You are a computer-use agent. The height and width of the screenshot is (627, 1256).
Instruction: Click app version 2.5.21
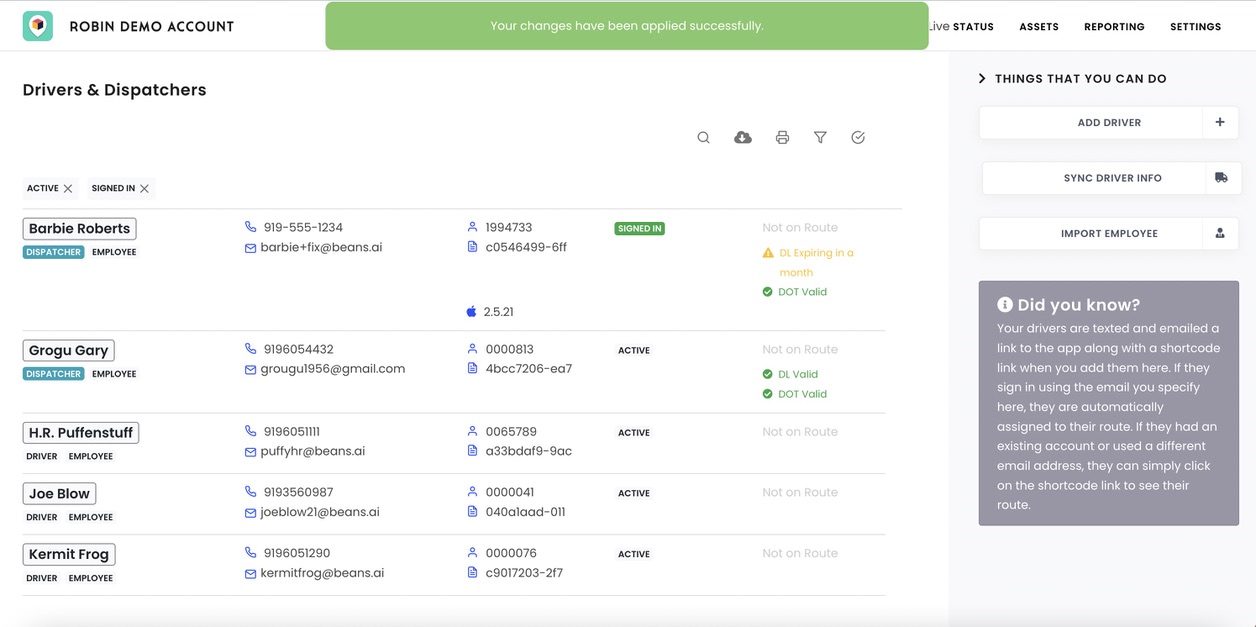click(x=498, y=312)
